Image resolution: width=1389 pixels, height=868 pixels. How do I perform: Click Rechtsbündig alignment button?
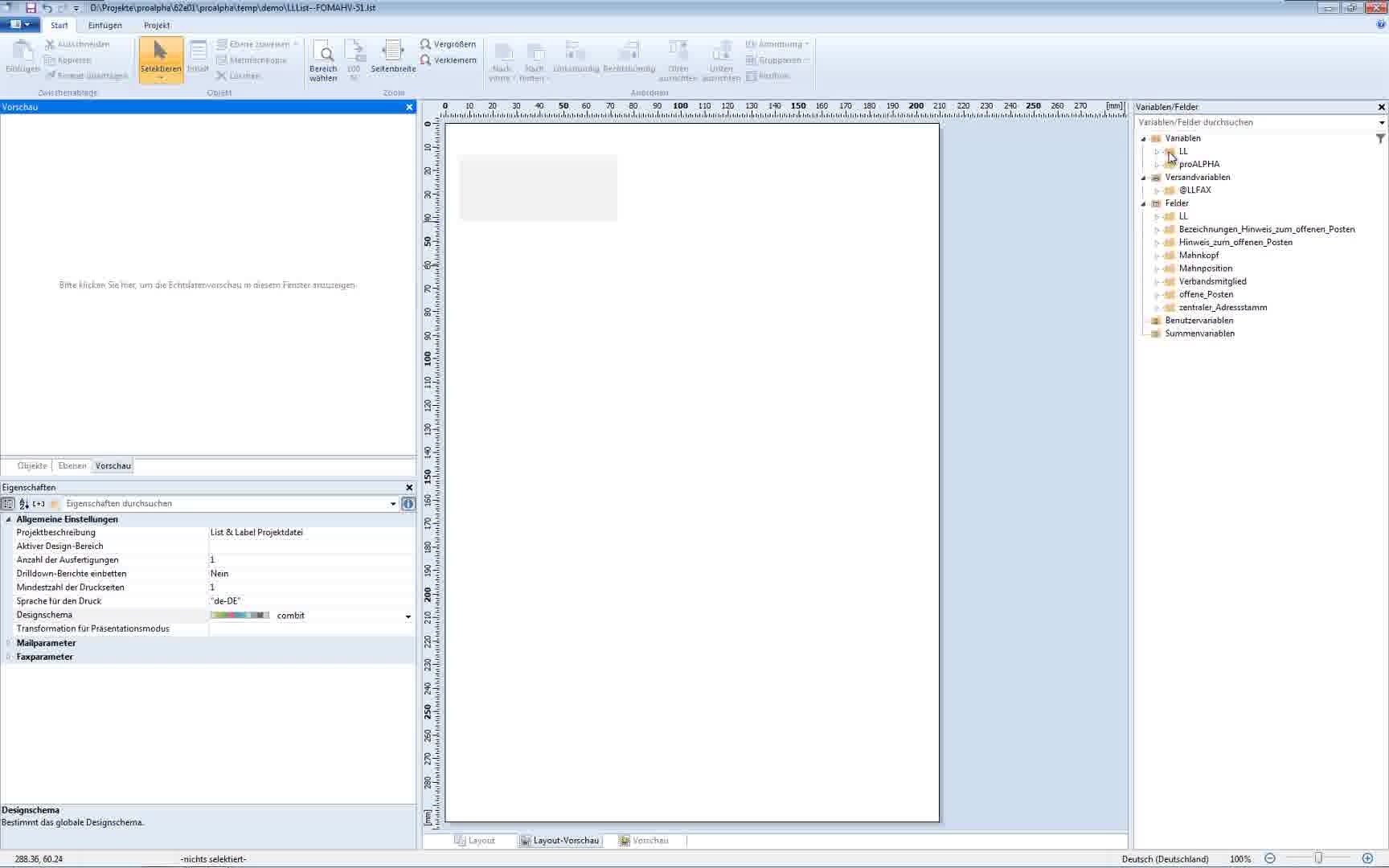[x=629, y=57]
